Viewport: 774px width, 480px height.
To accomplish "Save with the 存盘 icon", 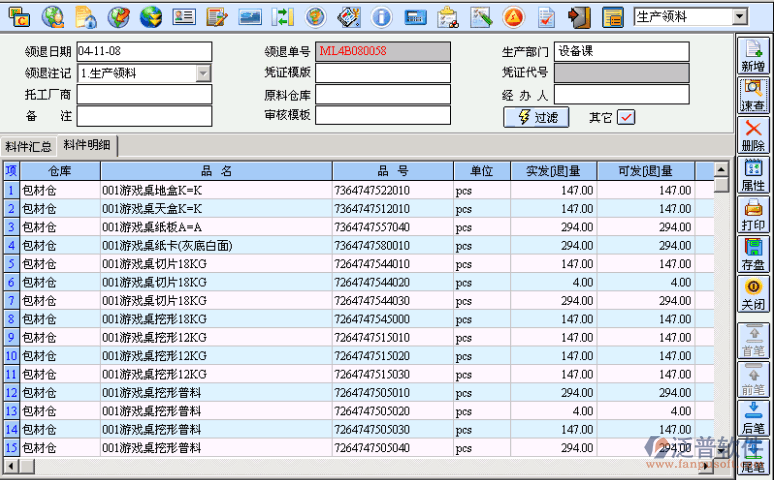I will click(x=753, y=254).
